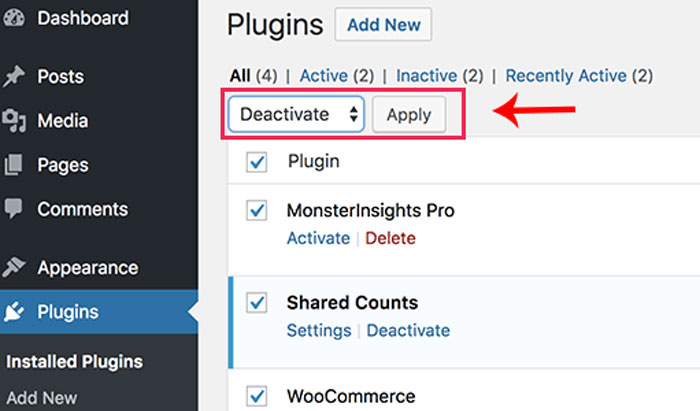This screenshot has width=700, height=411.
Task: Switch to Recently Active plugins filter
Action: pos(566,75)
